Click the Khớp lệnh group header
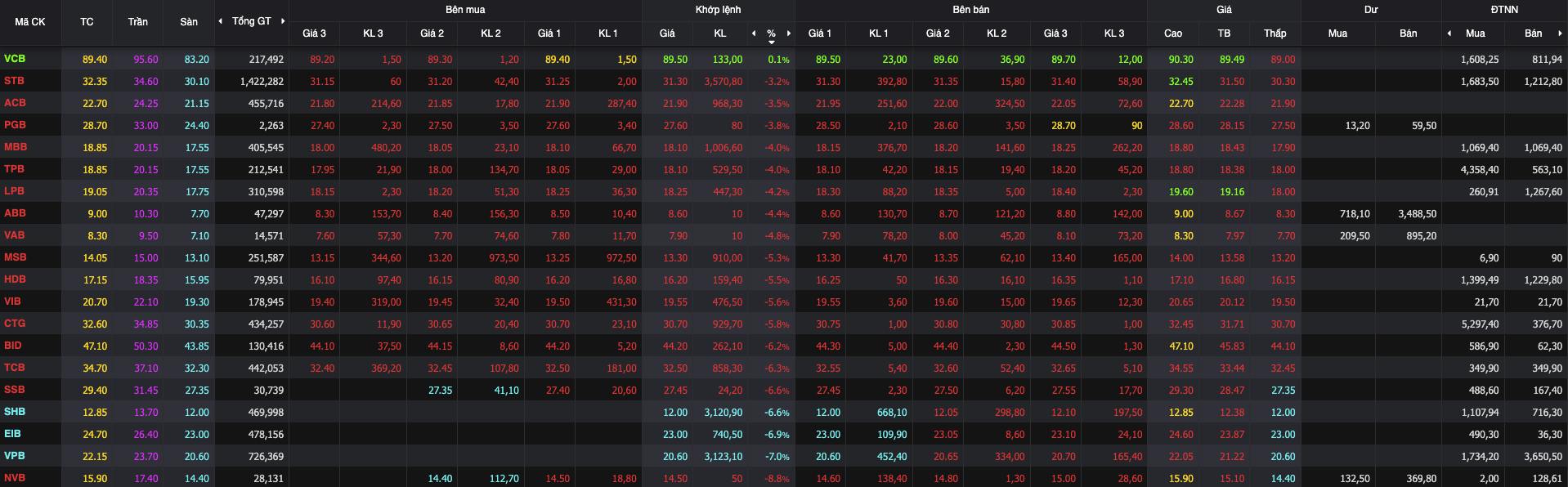 coord(719,10)
